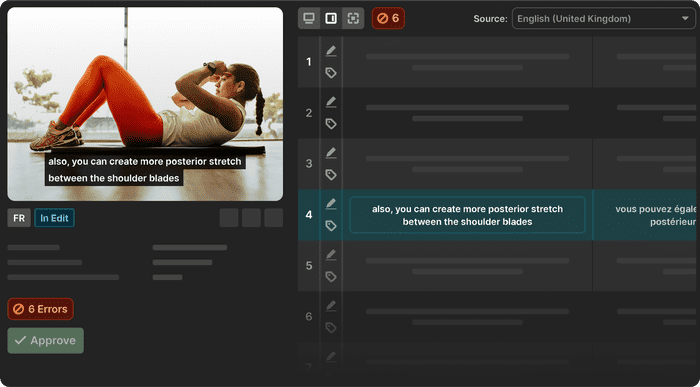Image resolution: width=700 pixels, height=387 pixels.
Task: Select subtitle row number 3
Action: 309,164
